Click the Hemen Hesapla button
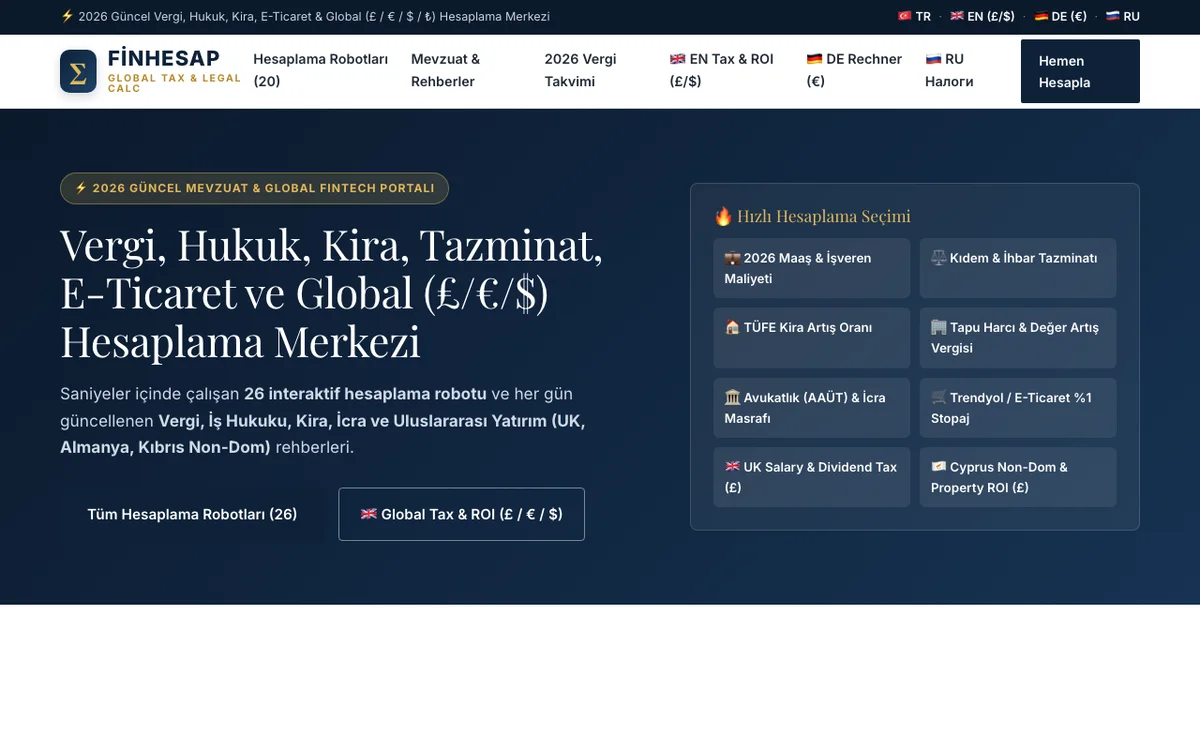 (x=1080, y=71)
